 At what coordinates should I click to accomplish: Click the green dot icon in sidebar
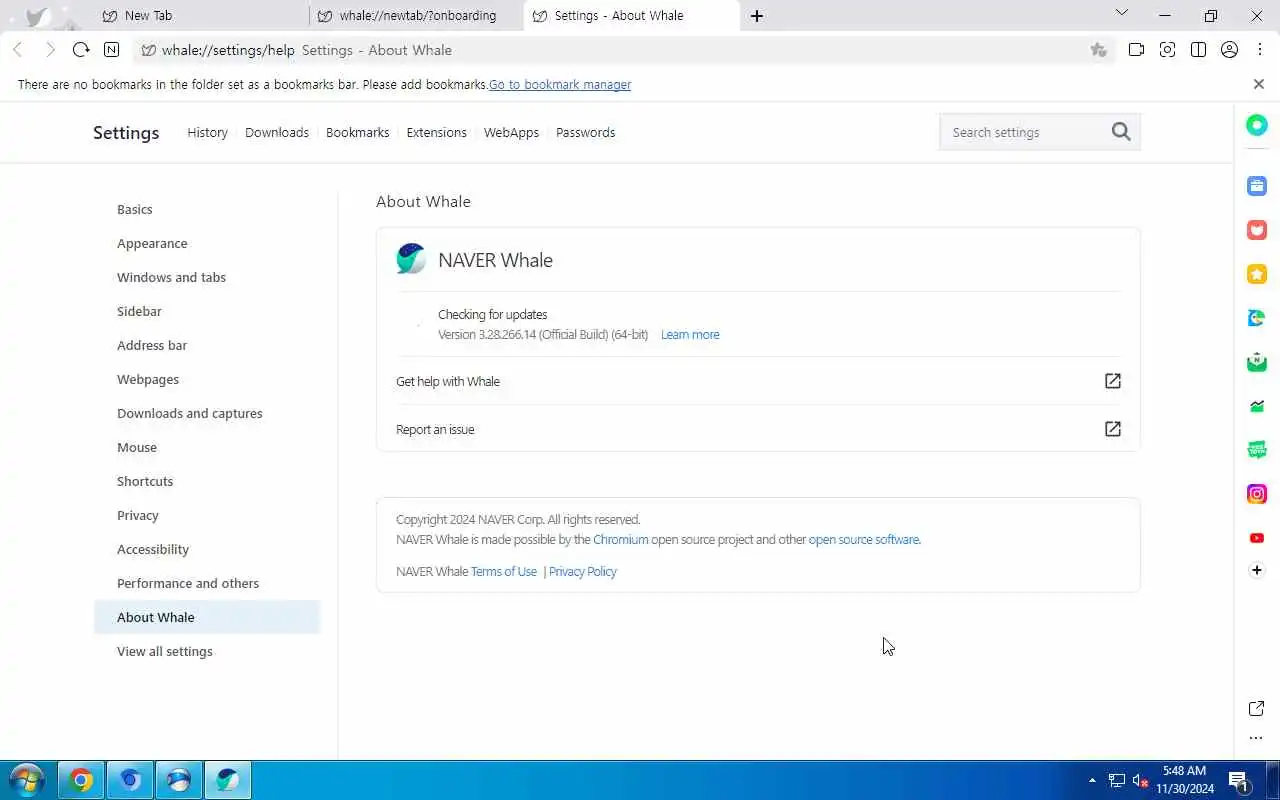point(1257,125)
